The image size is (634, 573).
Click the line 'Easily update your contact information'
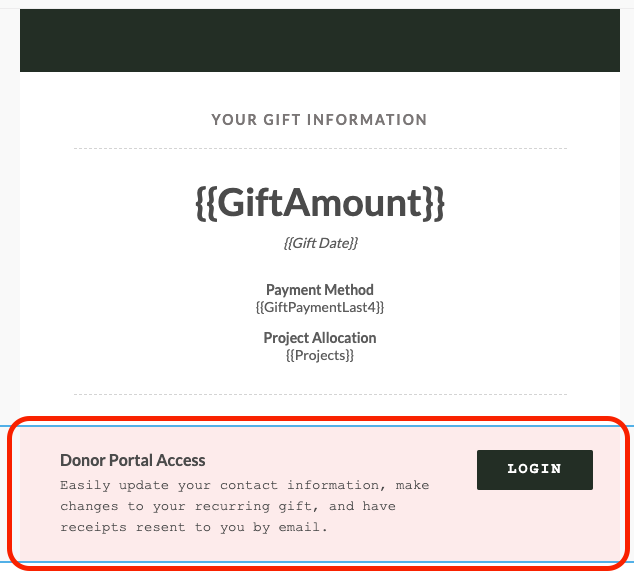[245, 485]
